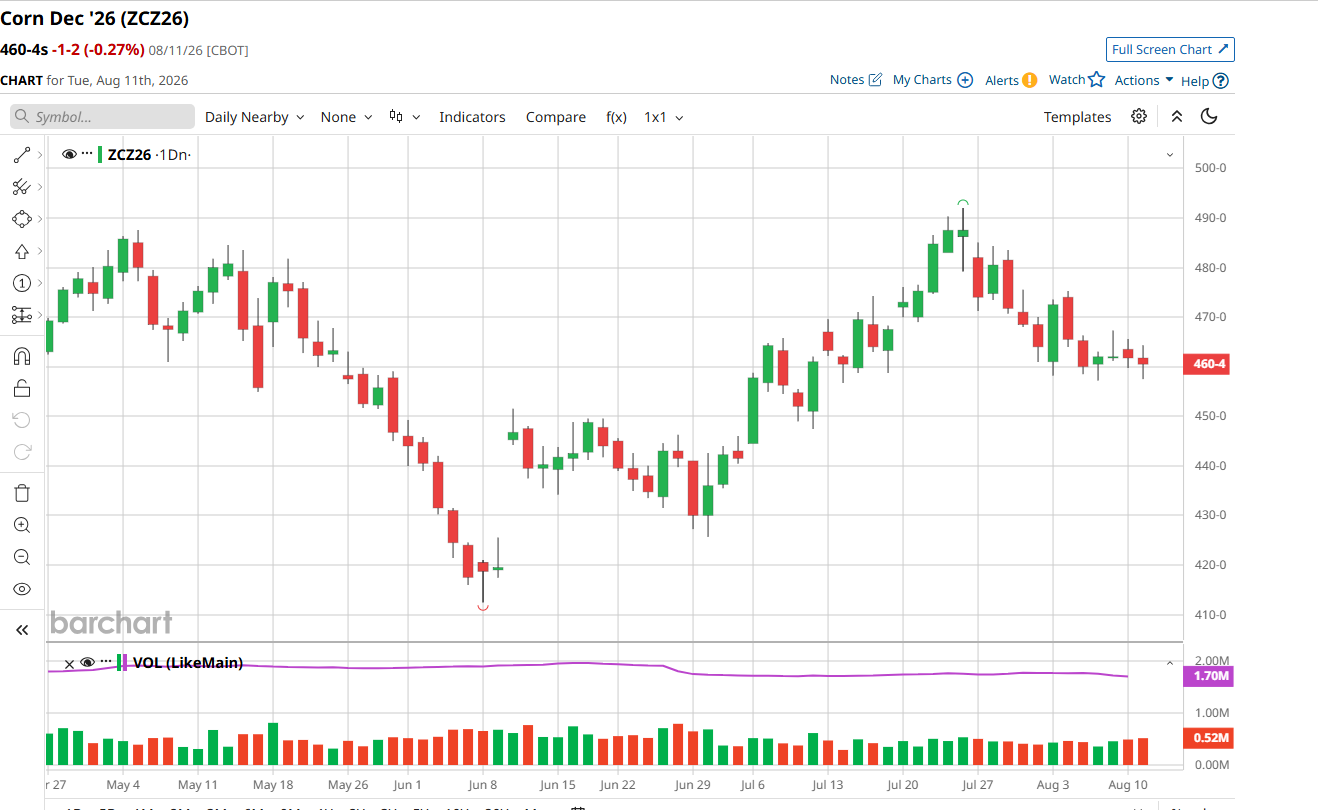
Task: Open the 1x1 grid layout dropdown
Action: (x=664, y=117)
